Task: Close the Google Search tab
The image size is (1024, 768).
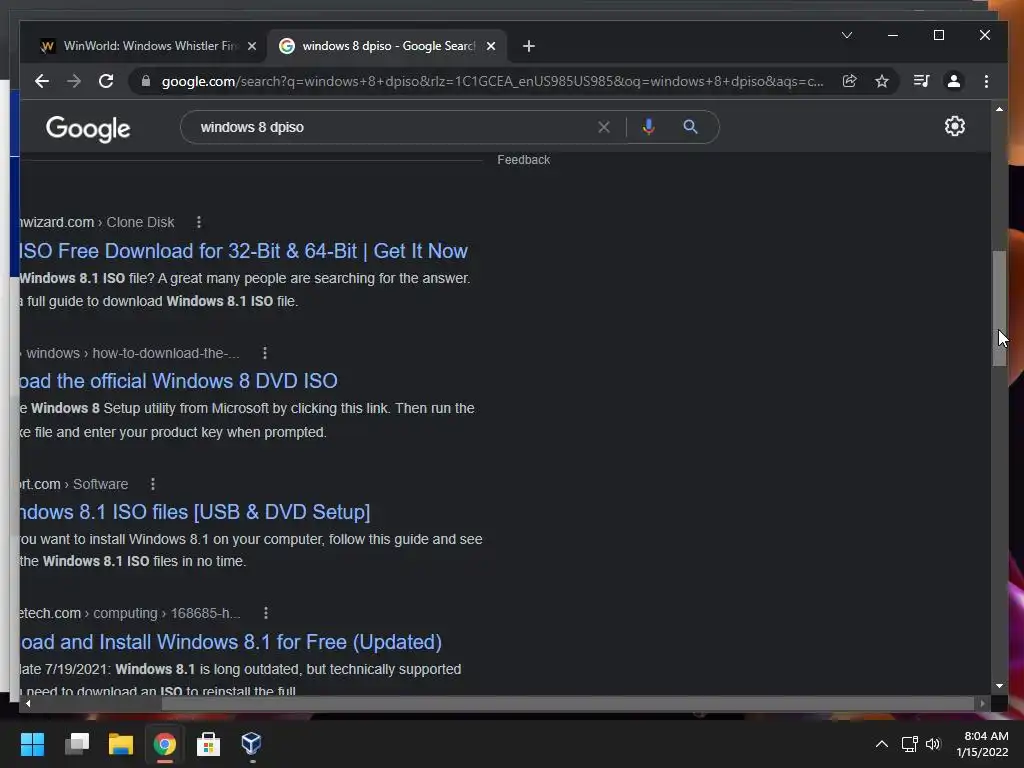Action: coord(491,46)
